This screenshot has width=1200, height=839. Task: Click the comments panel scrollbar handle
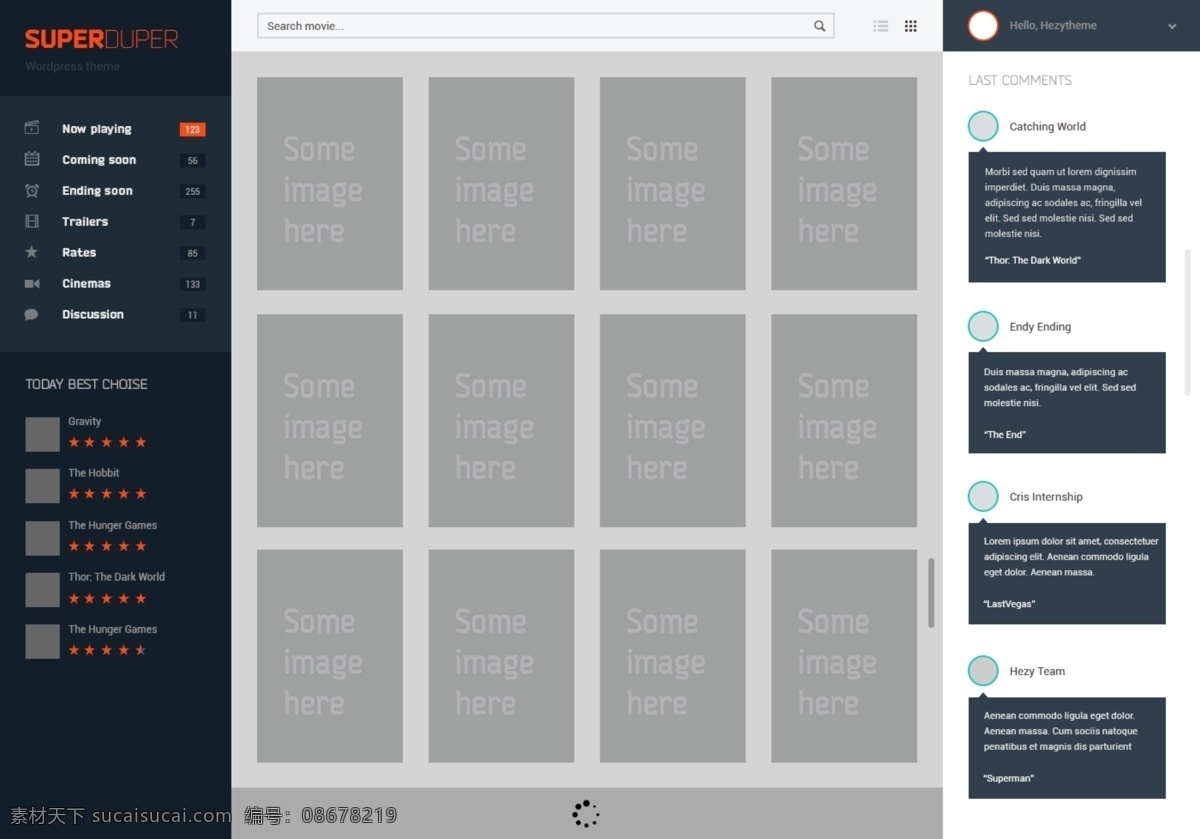tap(1188, 322)
